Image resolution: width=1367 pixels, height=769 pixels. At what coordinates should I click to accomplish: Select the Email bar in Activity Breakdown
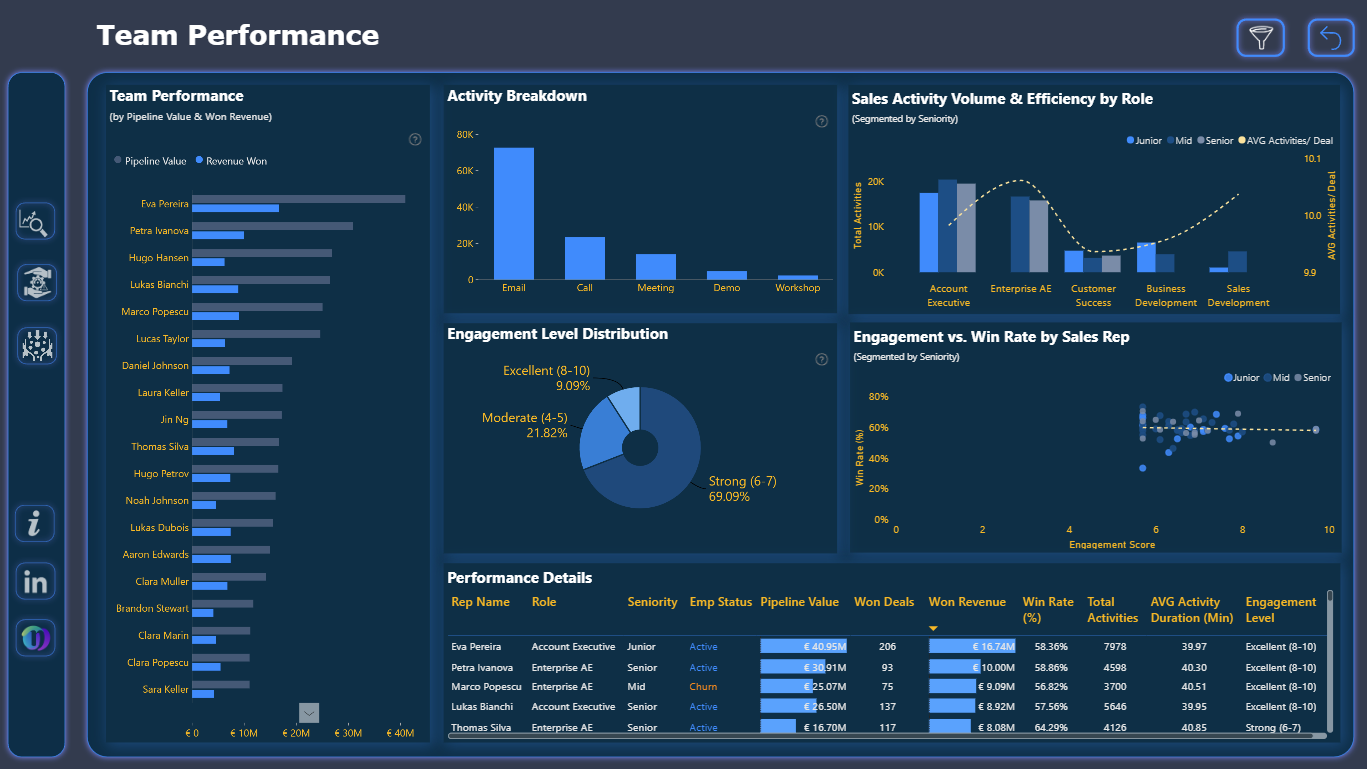click(x=514, y=214)
